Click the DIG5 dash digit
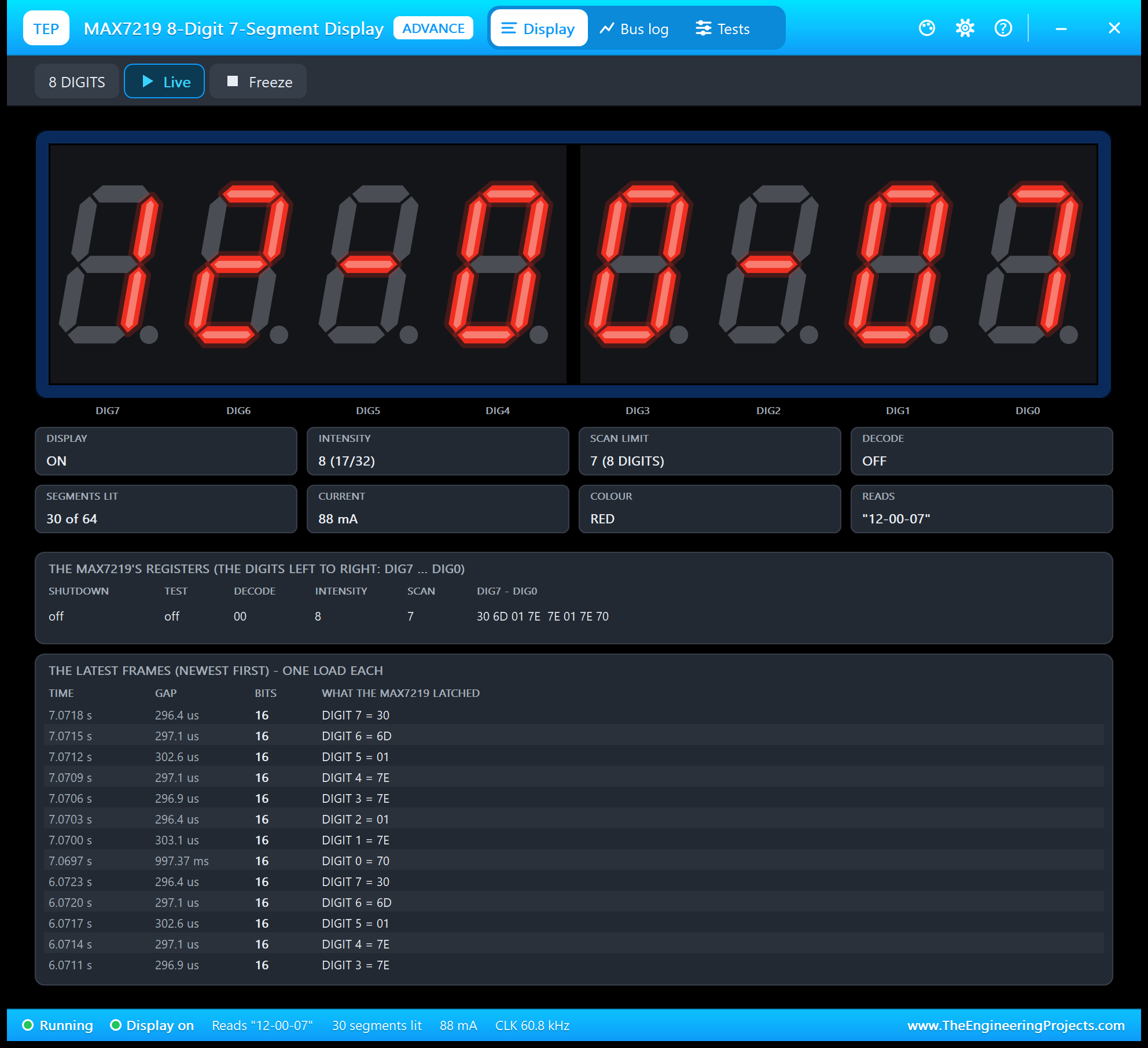The height and width of the screenshot is (1048, 1148). 369,265
